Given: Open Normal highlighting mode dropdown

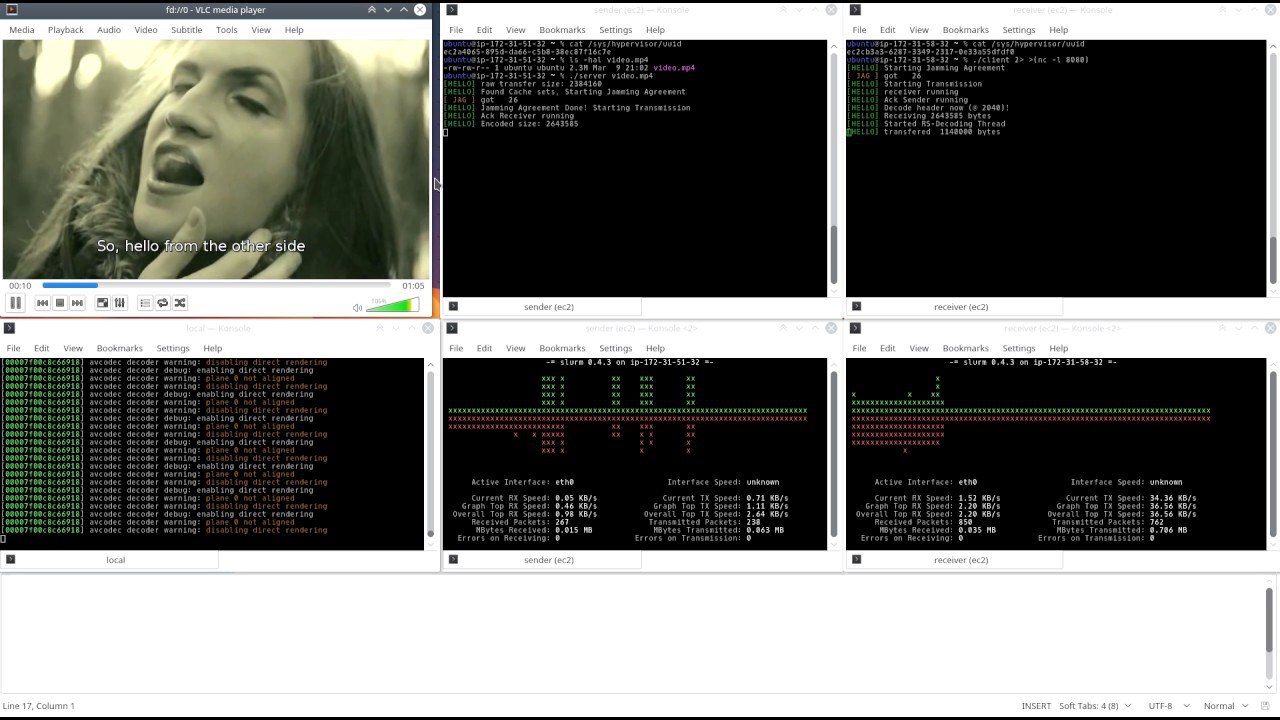Looking at the screenshot, I should pyautogui.click(x=1224, y=706).
